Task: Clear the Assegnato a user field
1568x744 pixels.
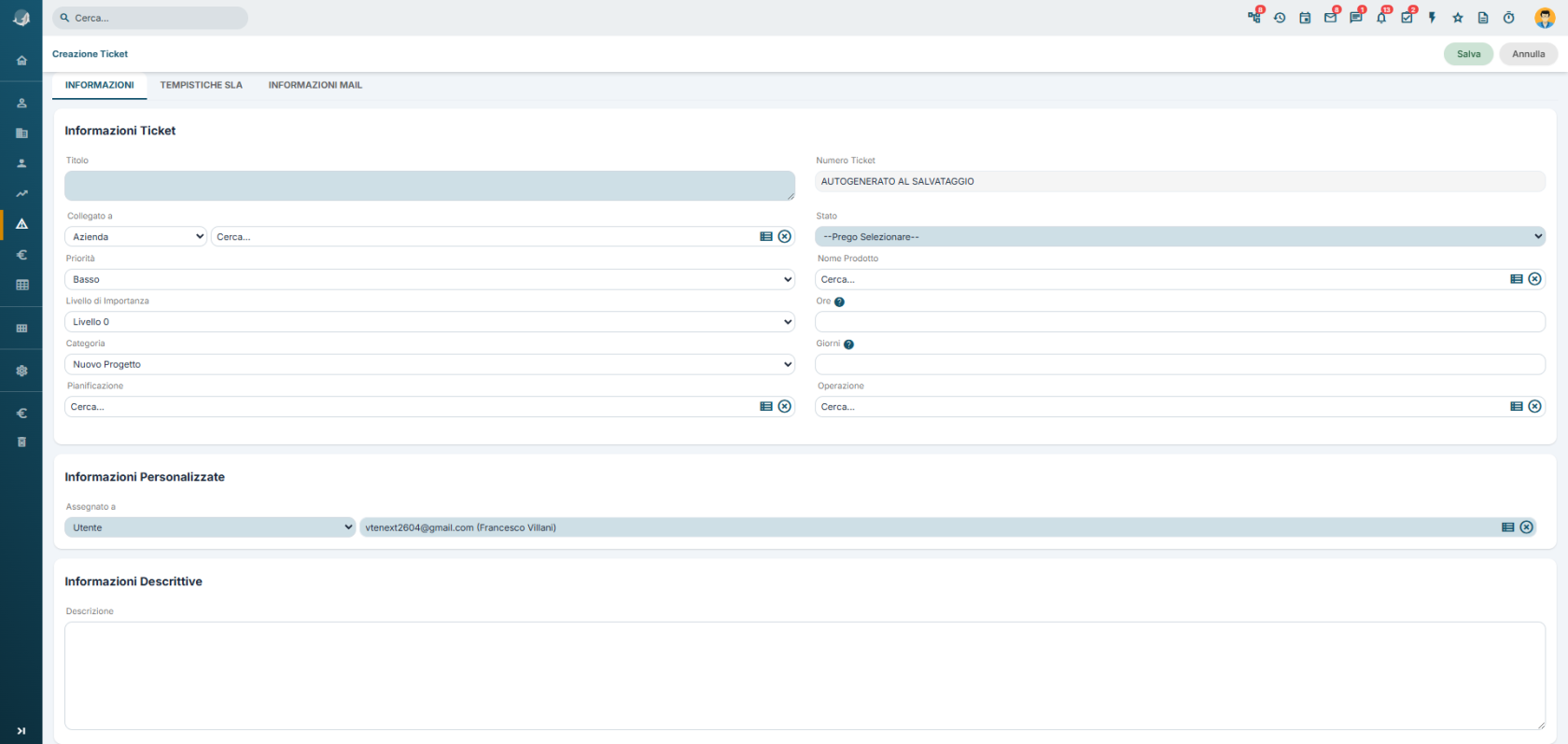Action: 1526,527
